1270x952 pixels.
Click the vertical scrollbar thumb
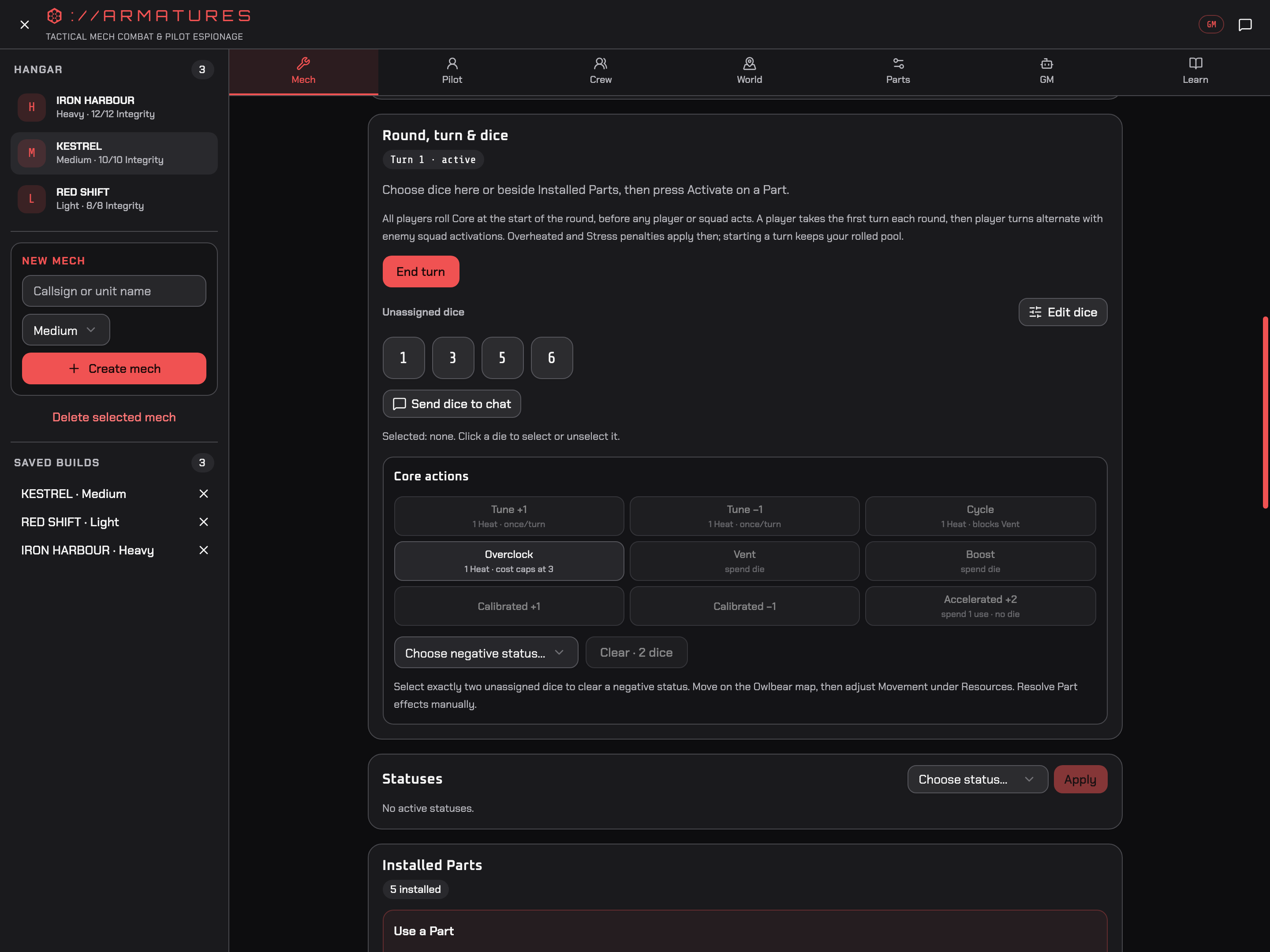click(1265, 412)
